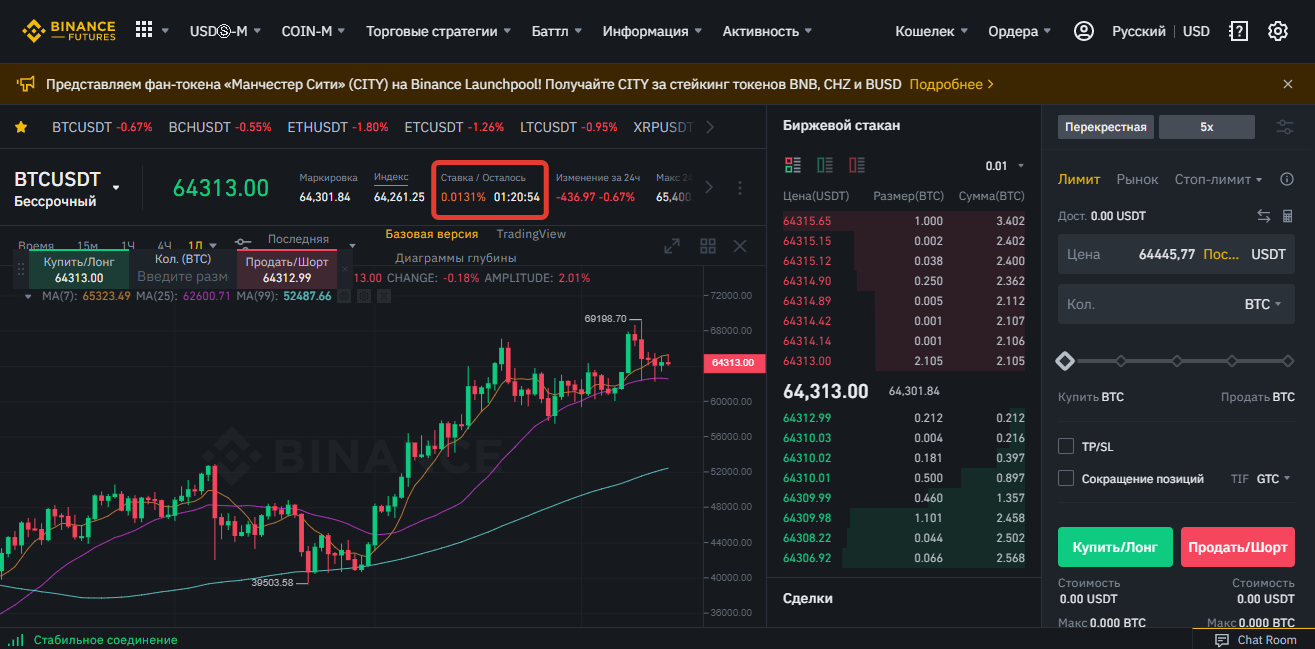
Task: Adjust the 5x leverage button
Action: [1207, 127]
